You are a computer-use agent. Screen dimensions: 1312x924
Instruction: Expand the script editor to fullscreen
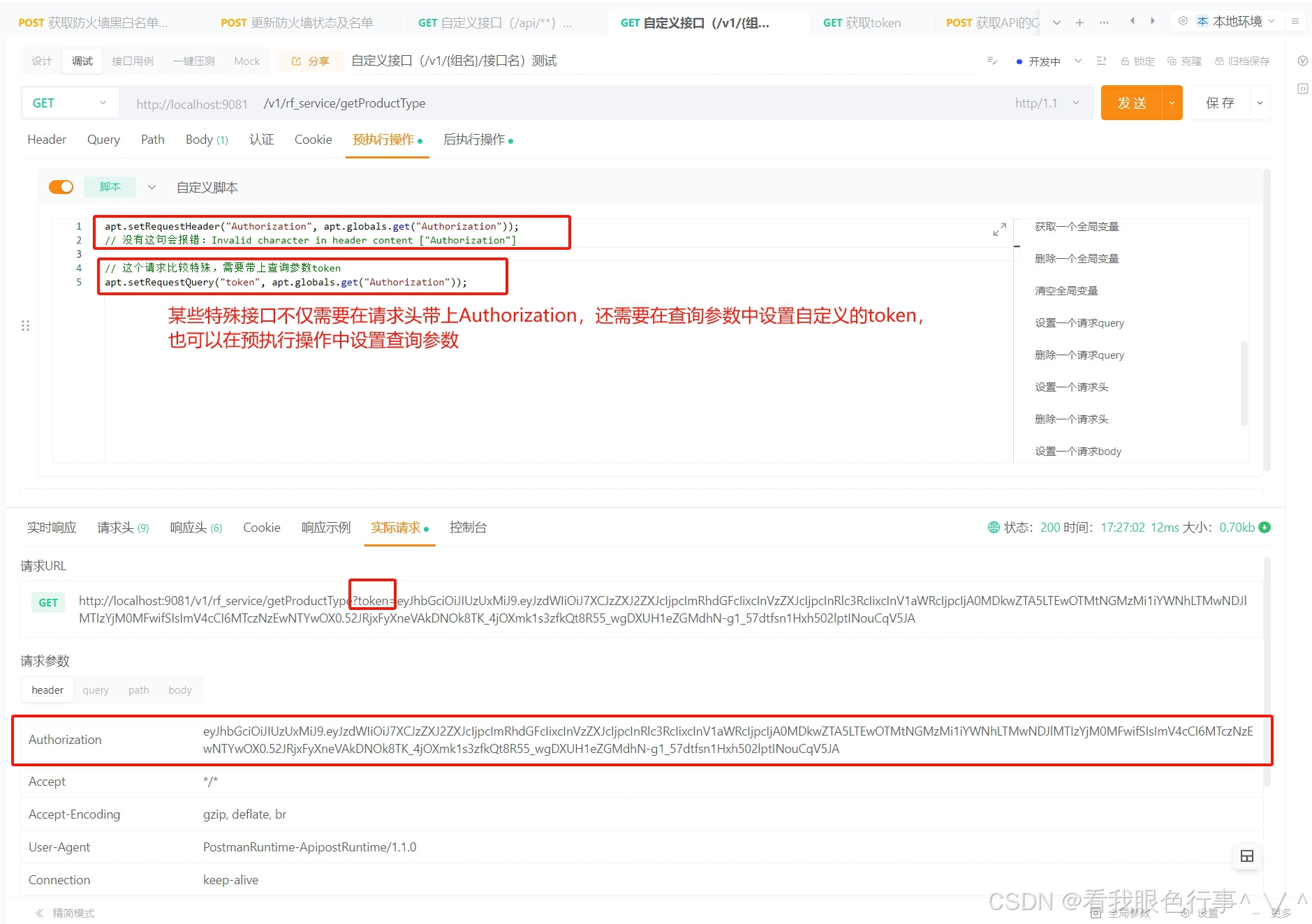(x=998, y=229)
